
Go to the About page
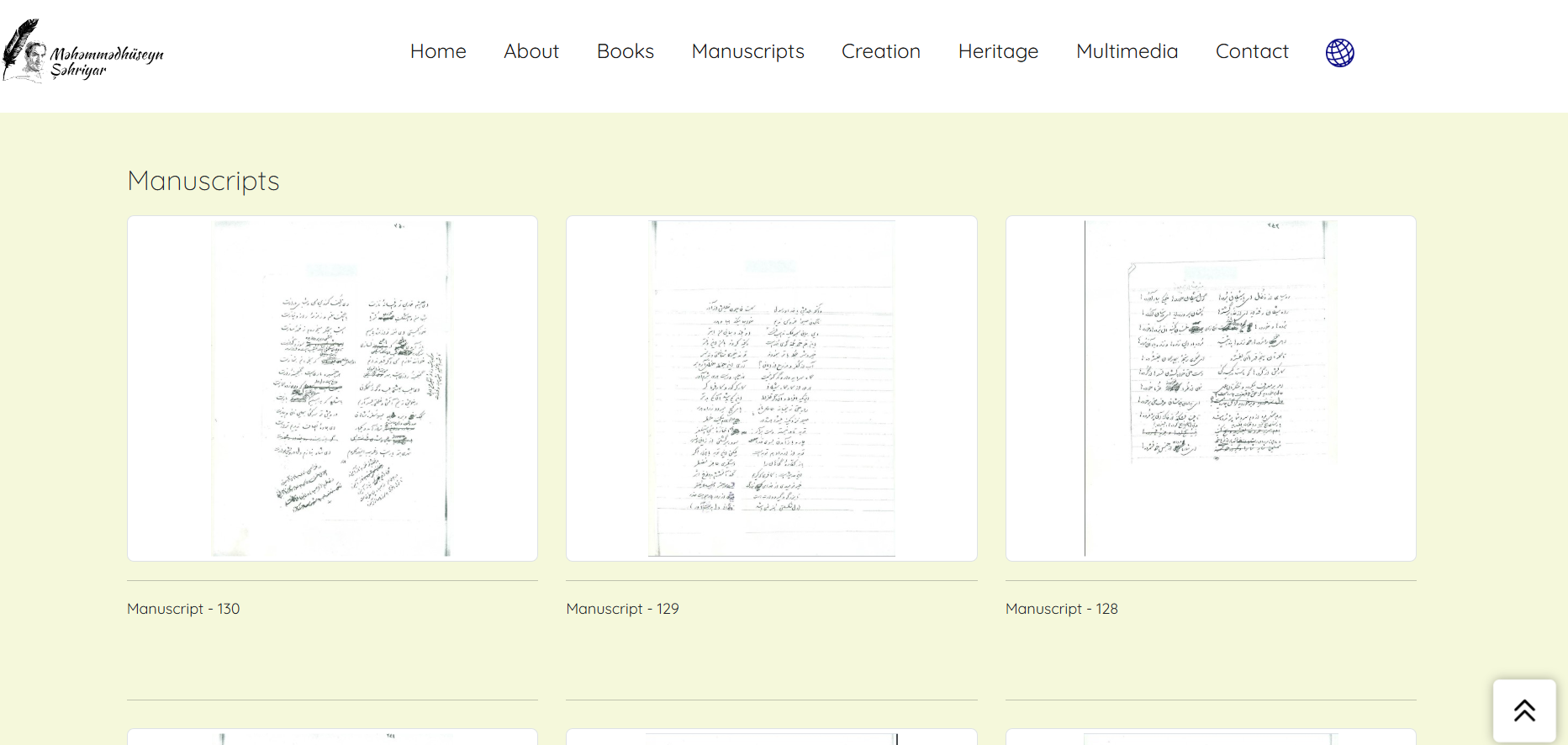[531, 51]
